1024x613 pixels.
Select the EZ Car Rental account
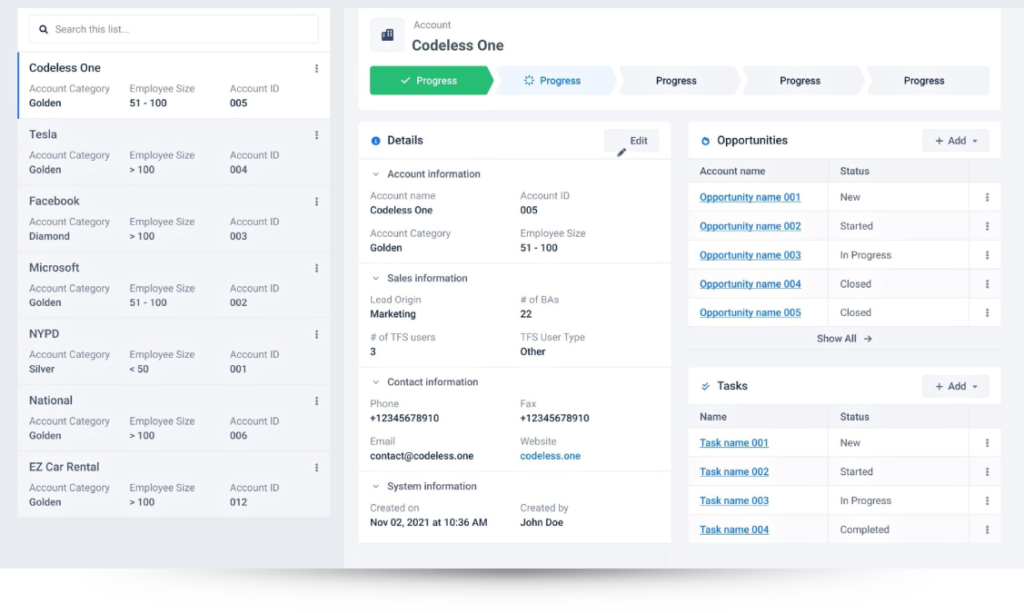174,484
